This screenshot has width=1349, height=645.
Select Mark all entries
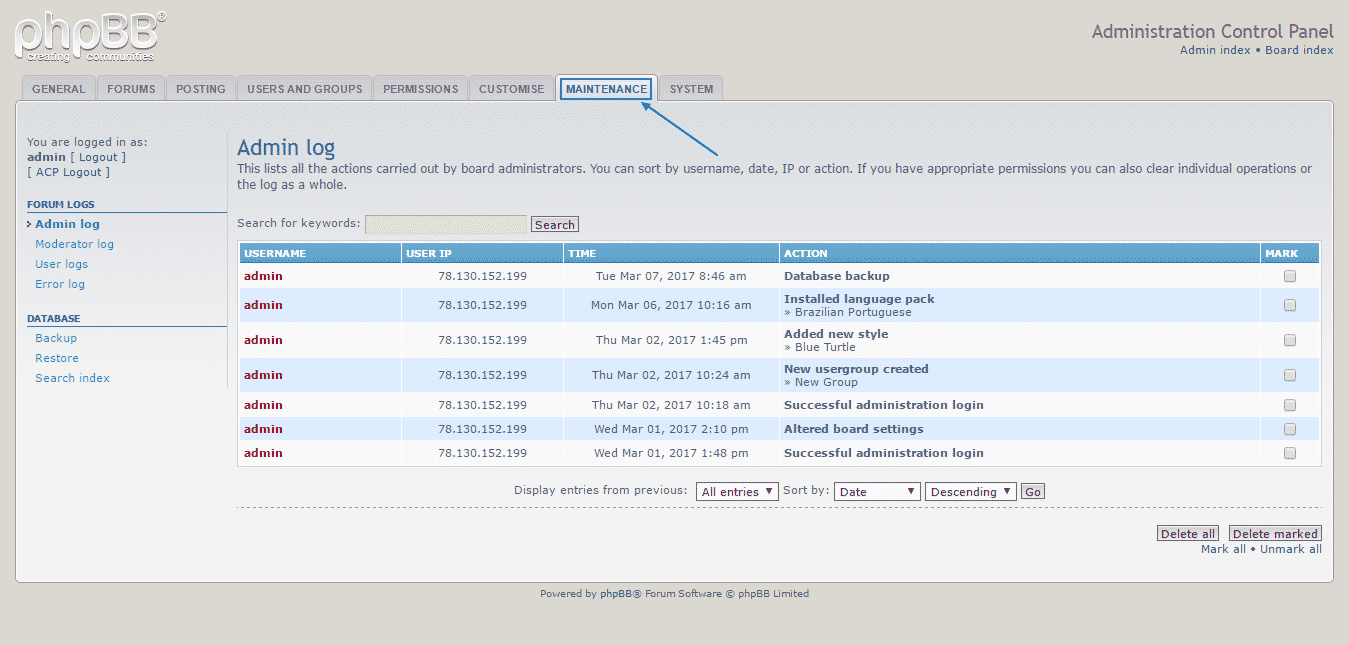pyautogui.click(x=1223, y=548)
